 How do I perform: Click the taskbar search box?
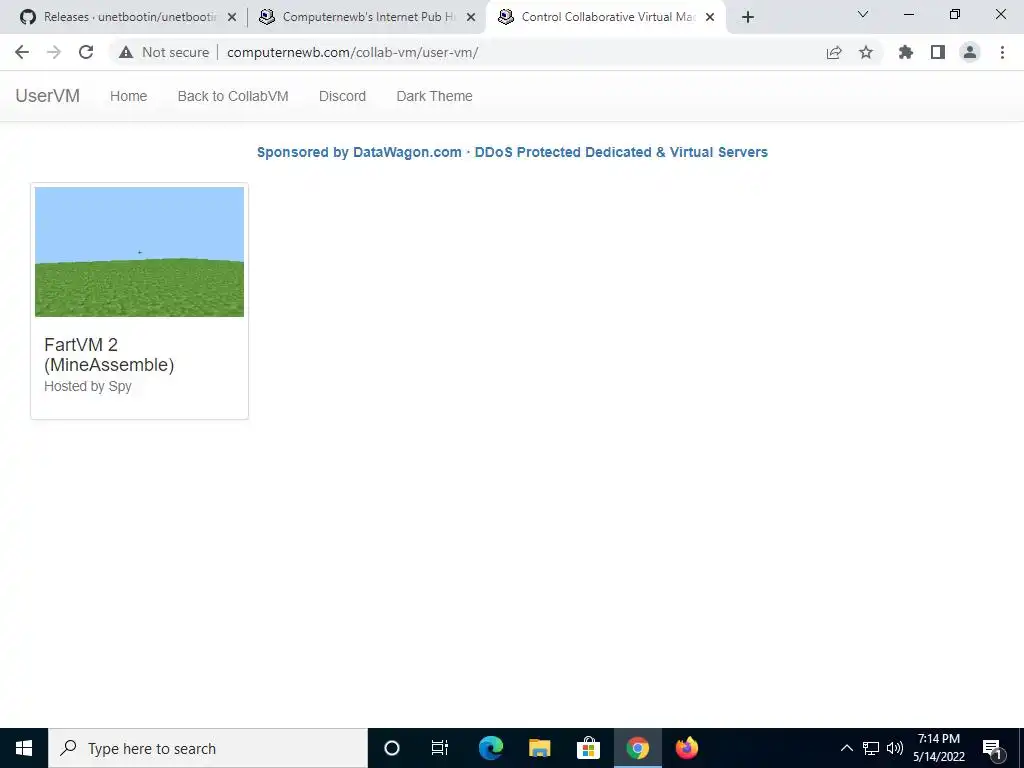point(208,748)
